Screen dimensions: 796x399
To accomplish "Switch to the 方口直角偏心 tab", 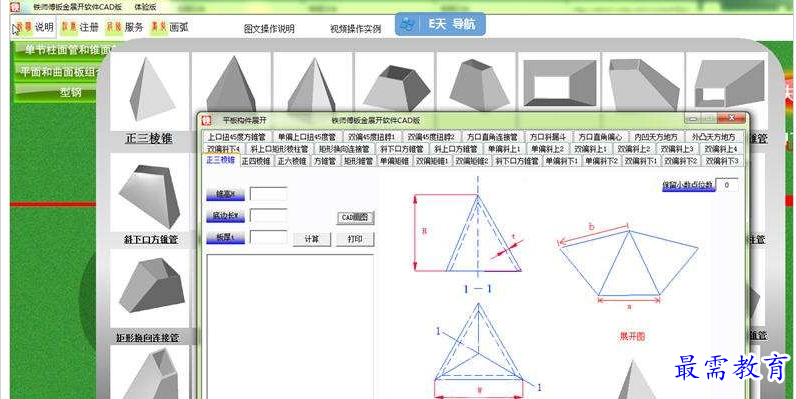I will [x=600, y=137].
